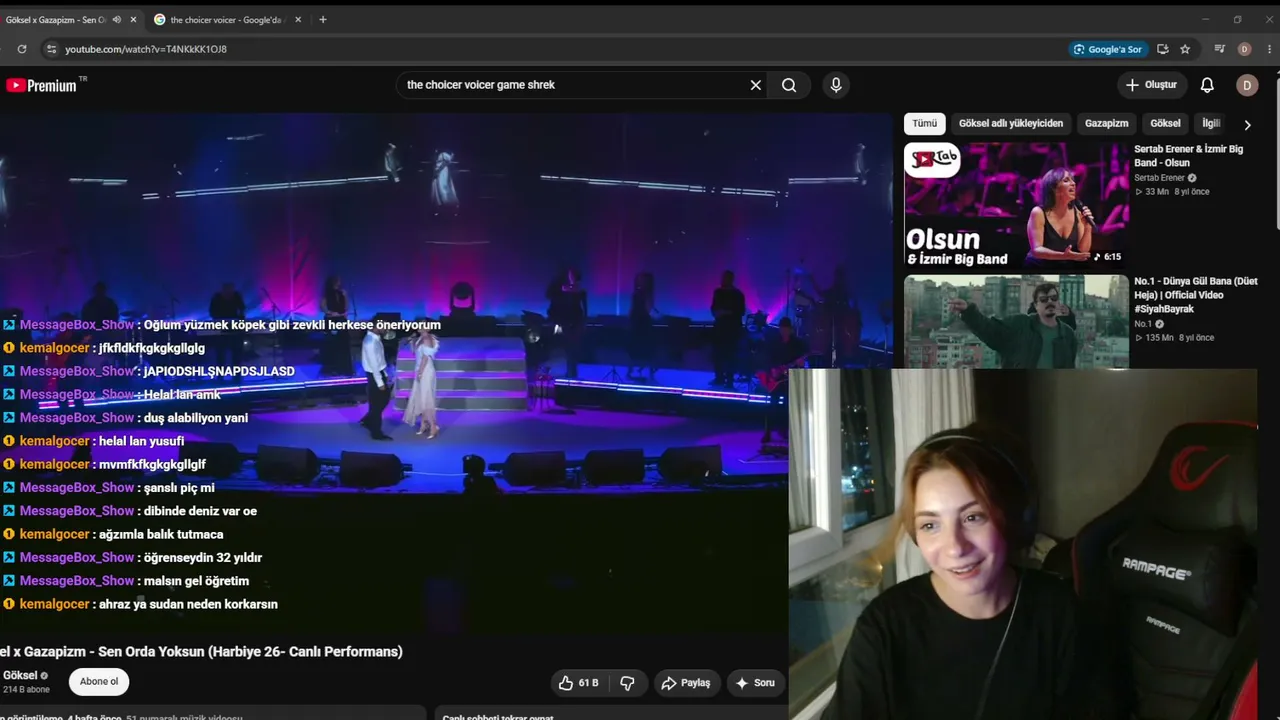Visit the No.1 channel link
The width and height of the screenshot is (1280, 720).
pyautogui.click(x=1143, y=324)
